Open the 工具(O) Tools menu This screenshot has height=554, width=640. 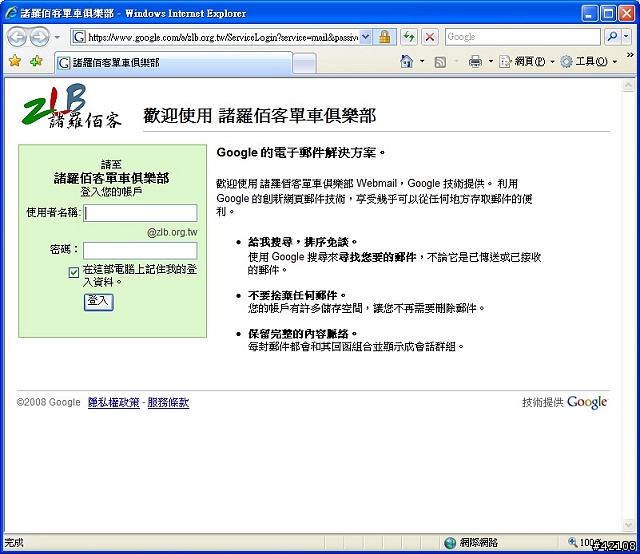point(588,62)
